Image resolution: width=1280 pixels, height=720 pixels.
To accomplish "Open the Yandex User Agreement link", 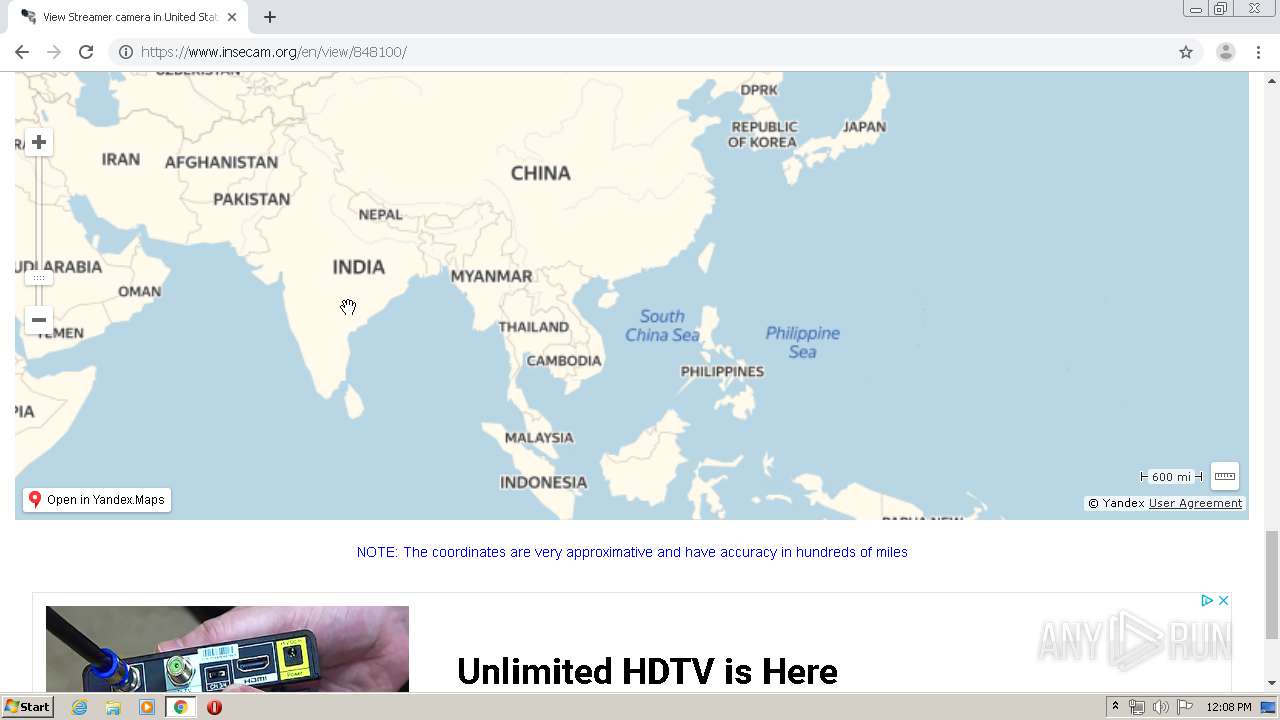I will tap(1195, 503).
